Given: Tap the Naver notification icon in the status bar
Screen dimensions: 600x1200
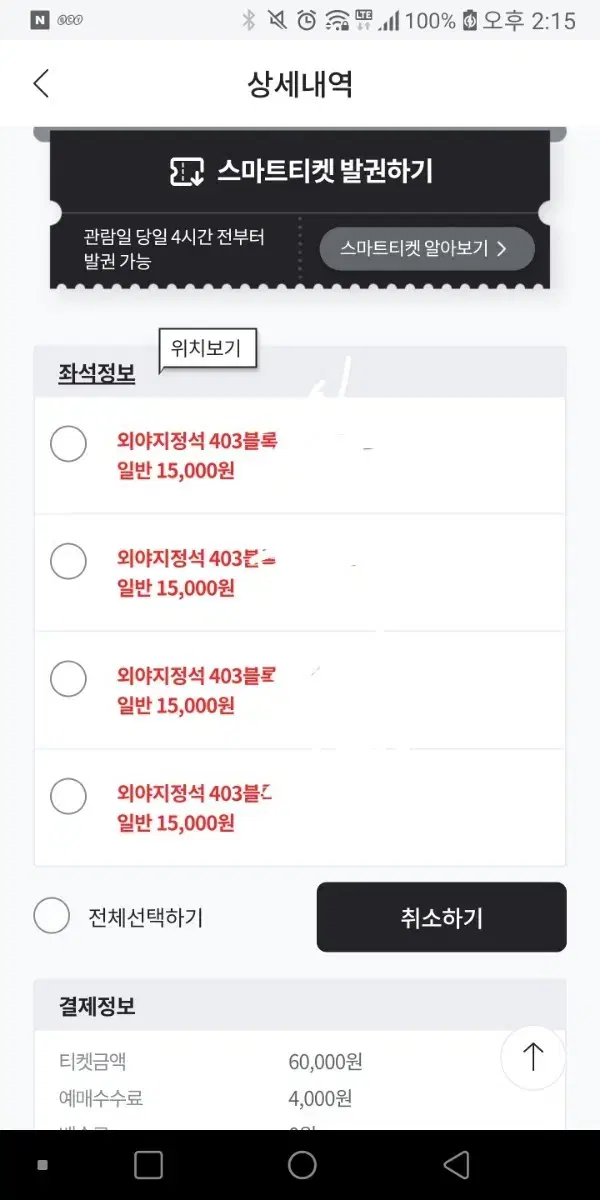Looking at the screenshot, I should (x=39, y=20).
